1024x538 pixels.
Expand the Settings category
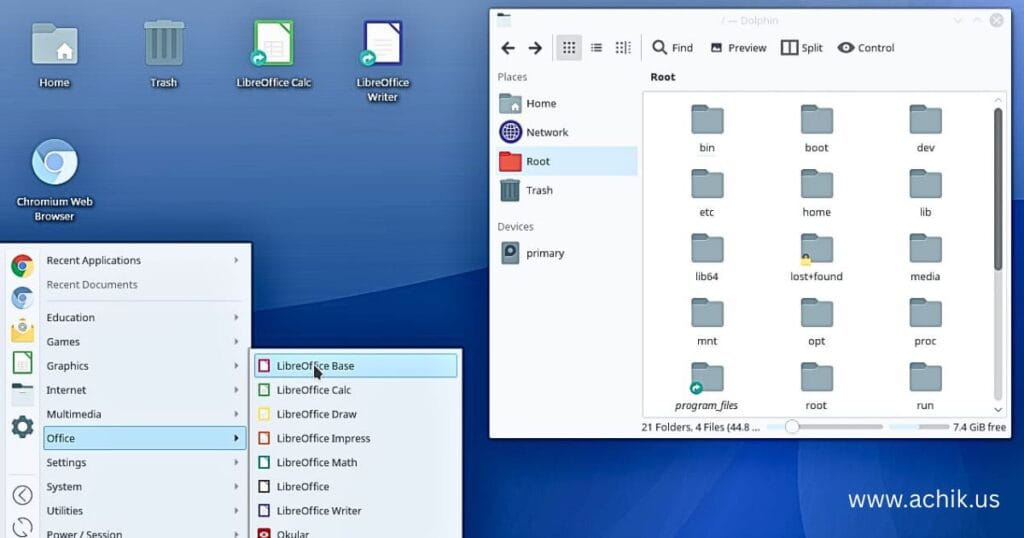click(144, 462)
